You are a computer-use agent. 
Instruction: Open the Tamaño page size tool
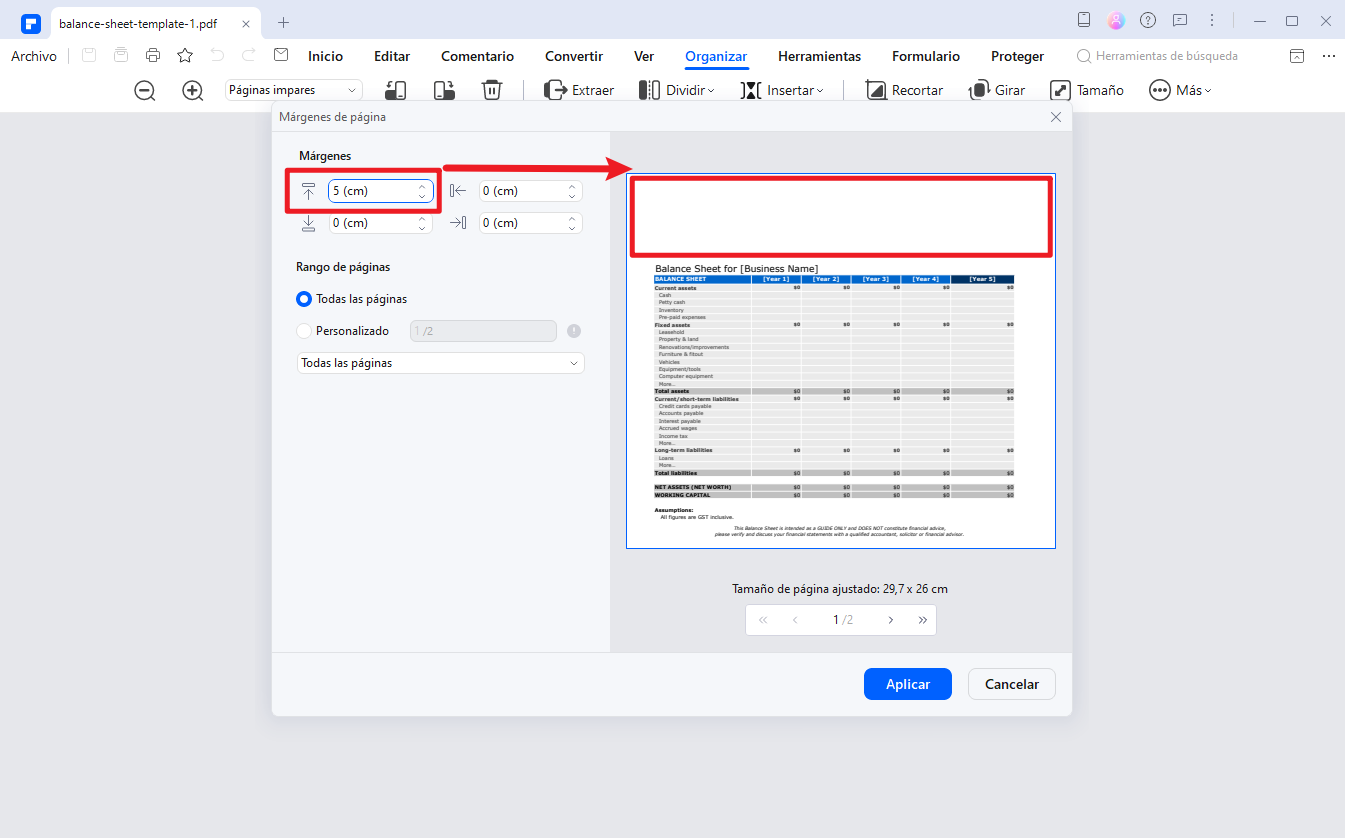click(1087, 90)
